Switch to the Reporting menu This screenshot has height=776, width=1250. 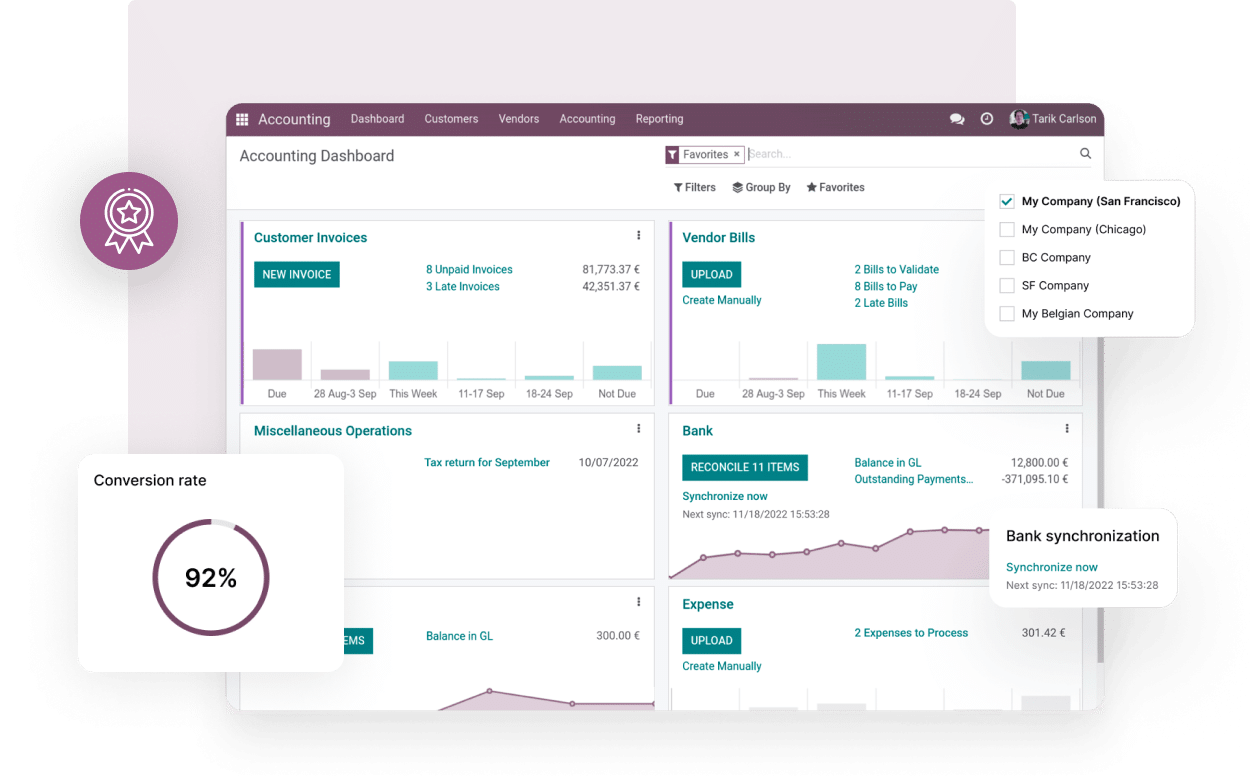coord(659,119)
